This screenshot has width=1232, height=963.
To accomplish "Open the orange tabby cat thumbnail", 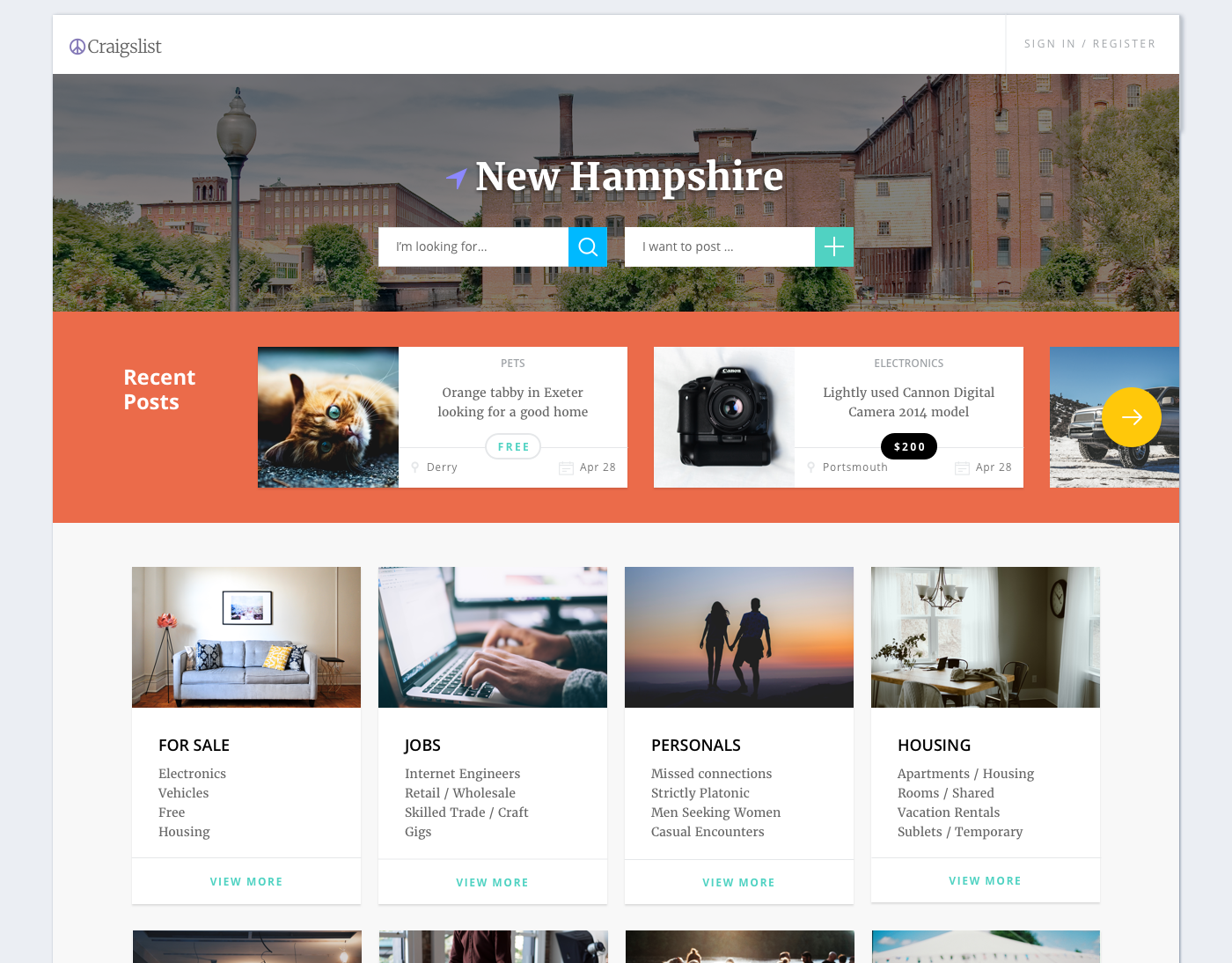I will (328, 417).
